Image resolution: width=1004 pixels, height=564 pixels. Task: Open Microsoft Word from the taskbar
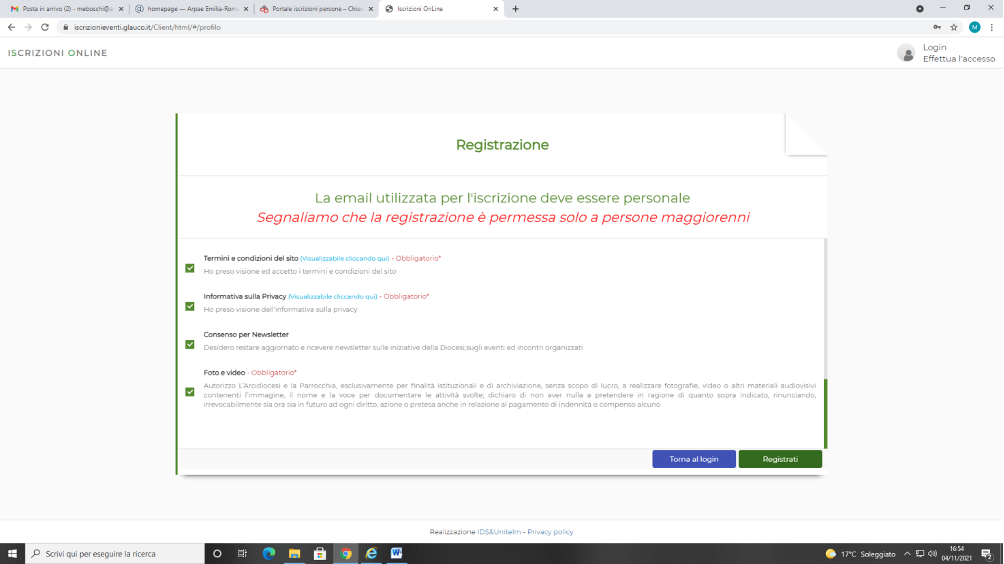[x=396, y=553]
